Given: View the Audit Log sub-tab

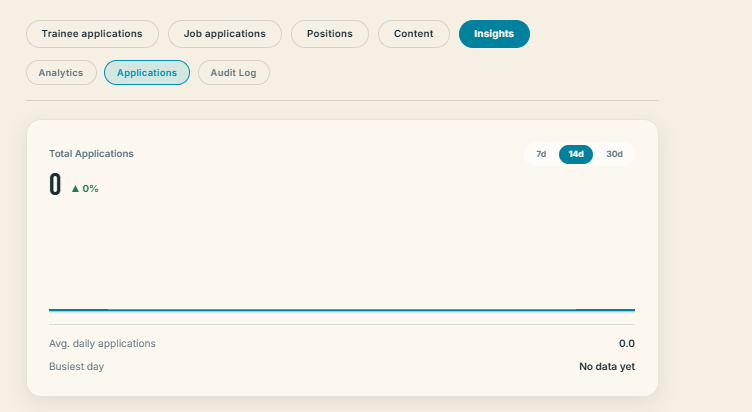Looking at the screenshot, I should pos(234,73).
